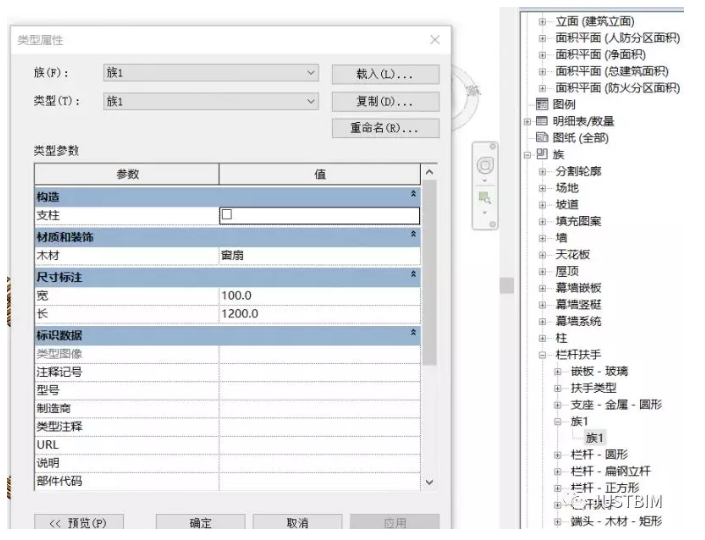Click the 说明 parameter row
The image size is (705, 540).
click(x=228, y=463)
